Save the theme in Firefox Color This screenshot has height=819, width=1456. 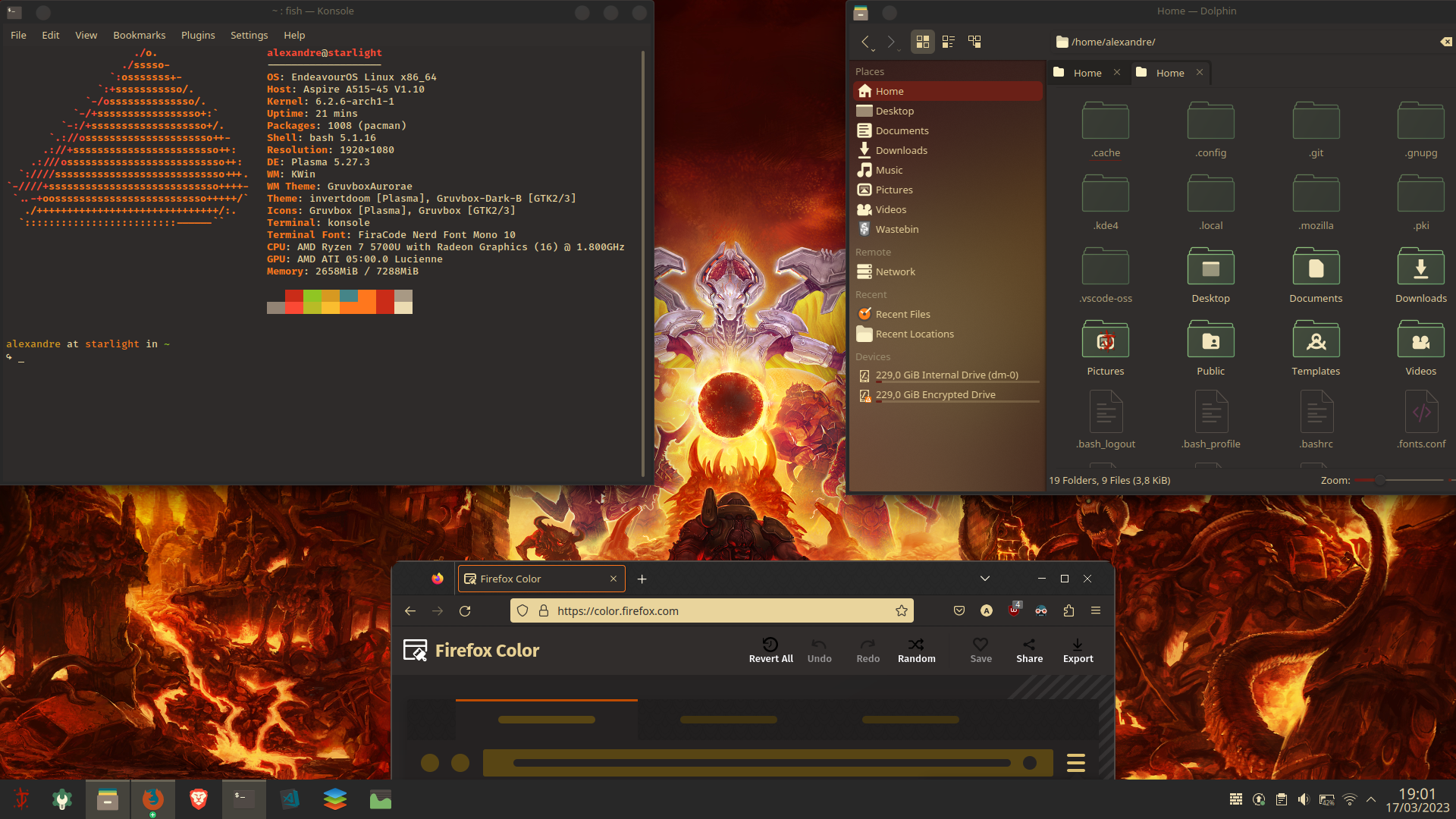click(x=981, y=651)
